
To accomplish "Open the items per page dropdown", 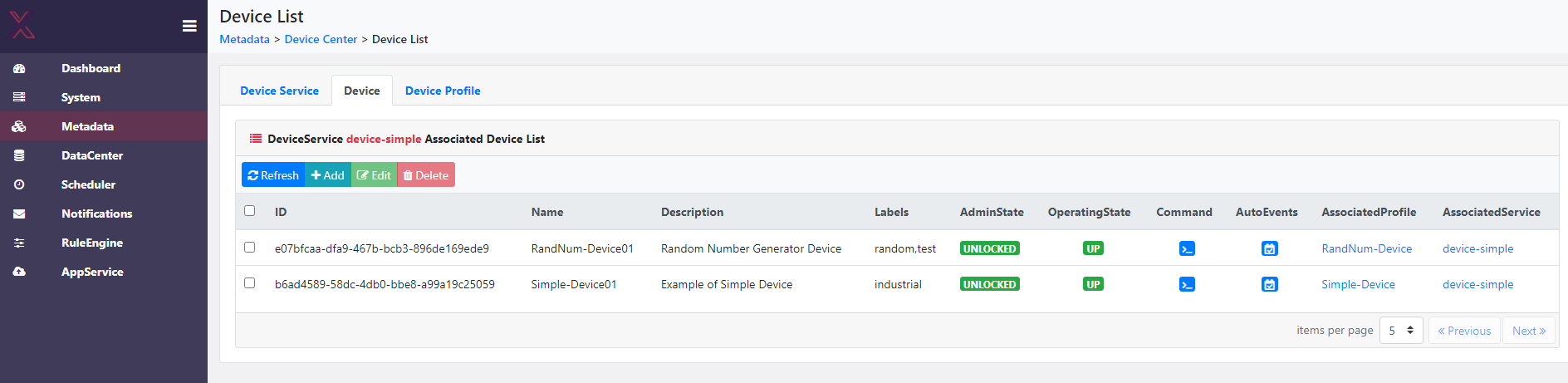I will [1400, 331].
